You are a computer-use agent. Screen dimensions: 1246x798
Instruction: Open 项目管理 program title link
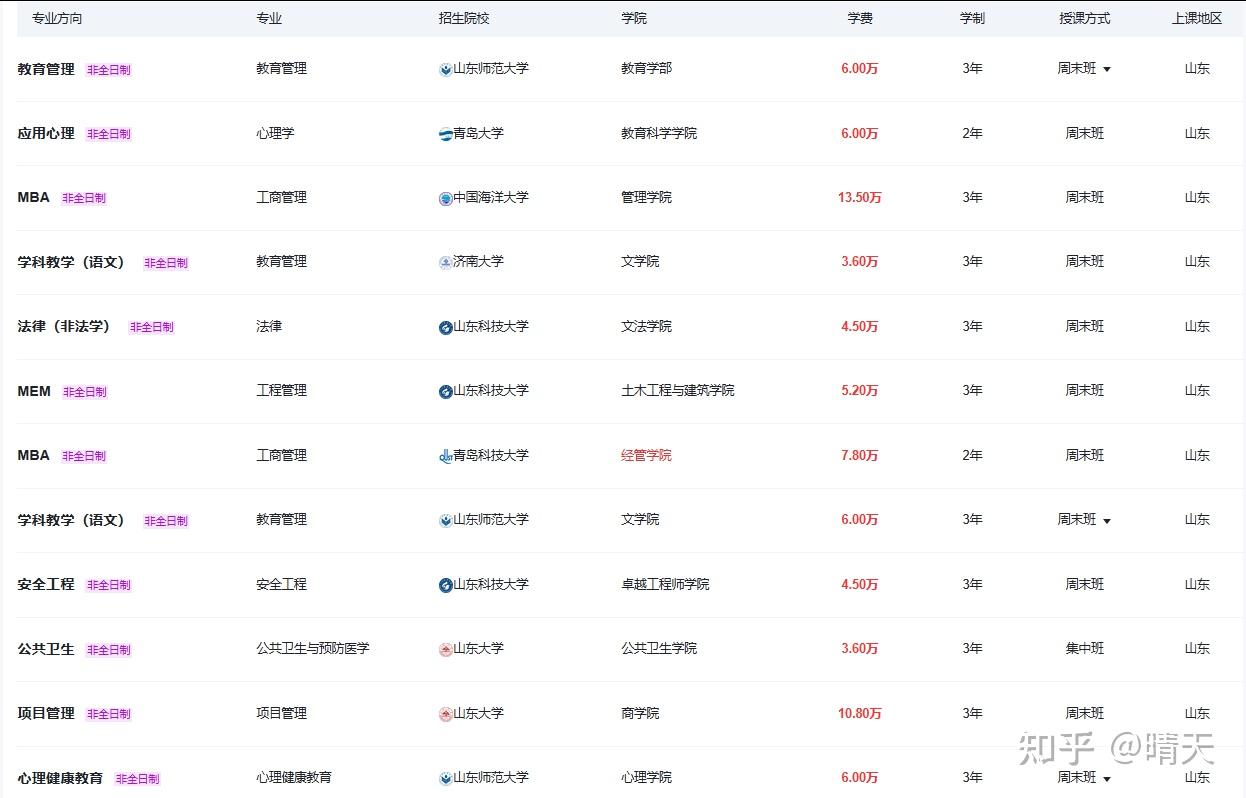(46, 713)
